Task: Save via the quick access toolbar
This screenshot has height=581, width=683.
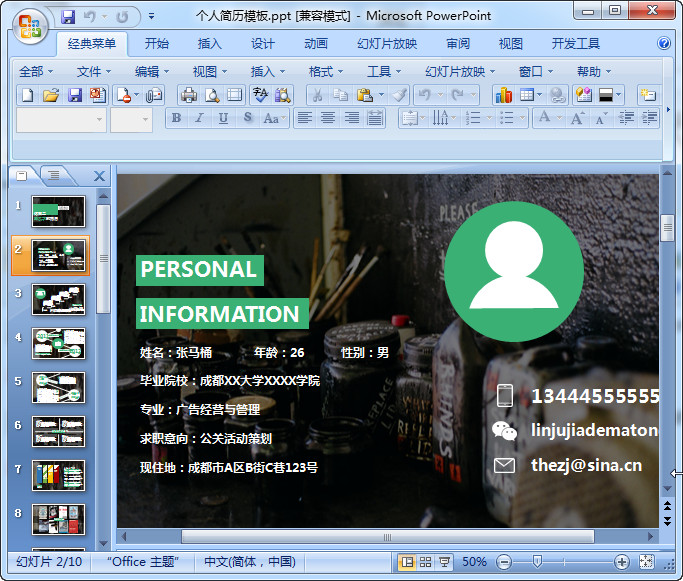Action: 68,17
